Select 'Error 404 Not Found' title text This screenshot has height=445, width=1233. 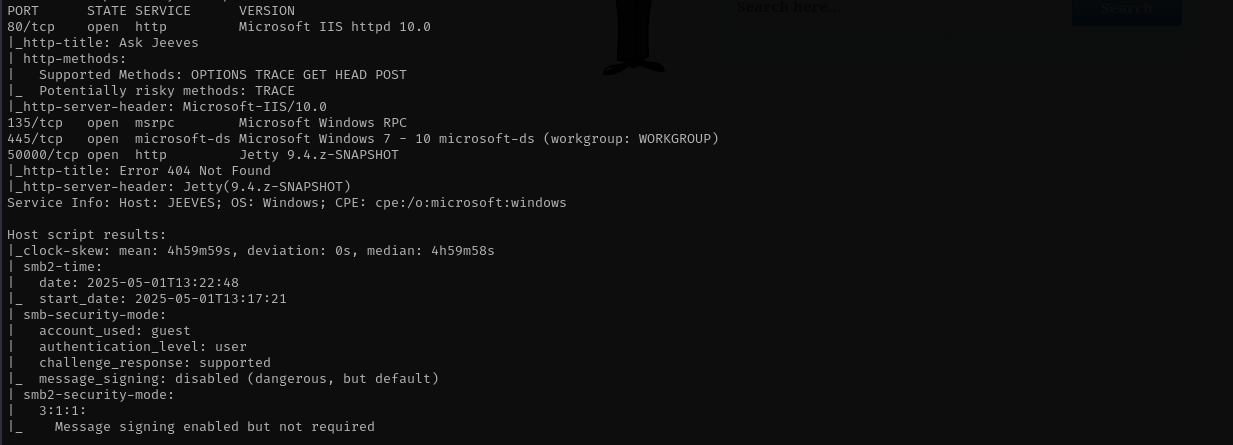(x=194, y=171)
